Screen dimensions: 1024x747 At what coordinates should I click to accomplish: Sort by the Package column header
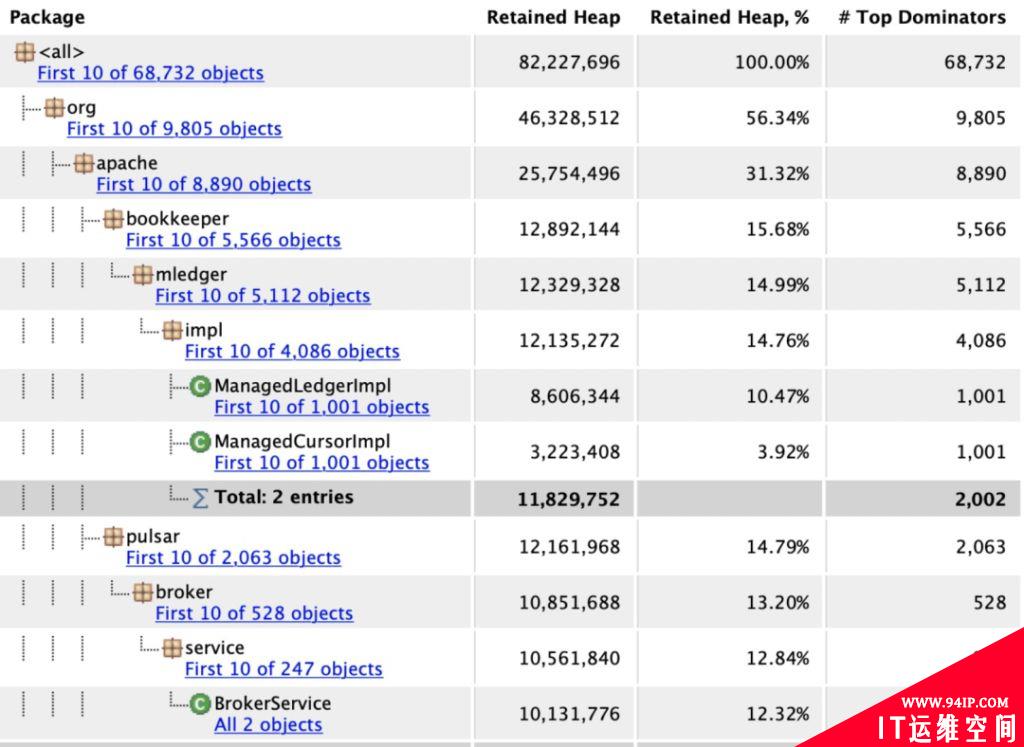[x=47, y=17]
